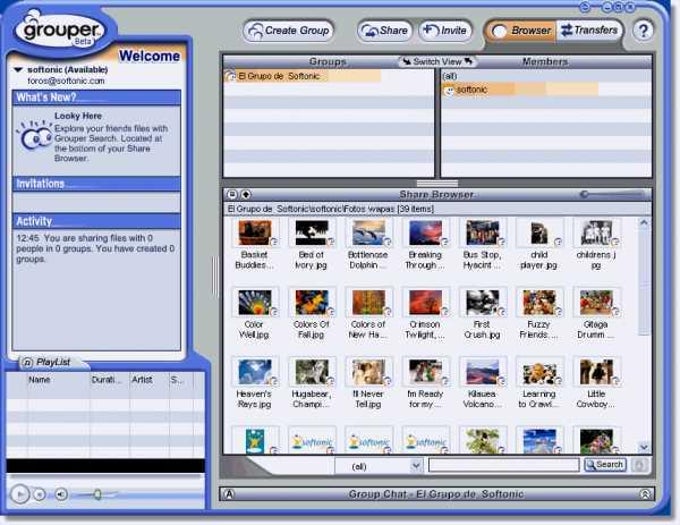Select the (all) members row
Viewport: 680px width, 525px height.
coord(546,76)
